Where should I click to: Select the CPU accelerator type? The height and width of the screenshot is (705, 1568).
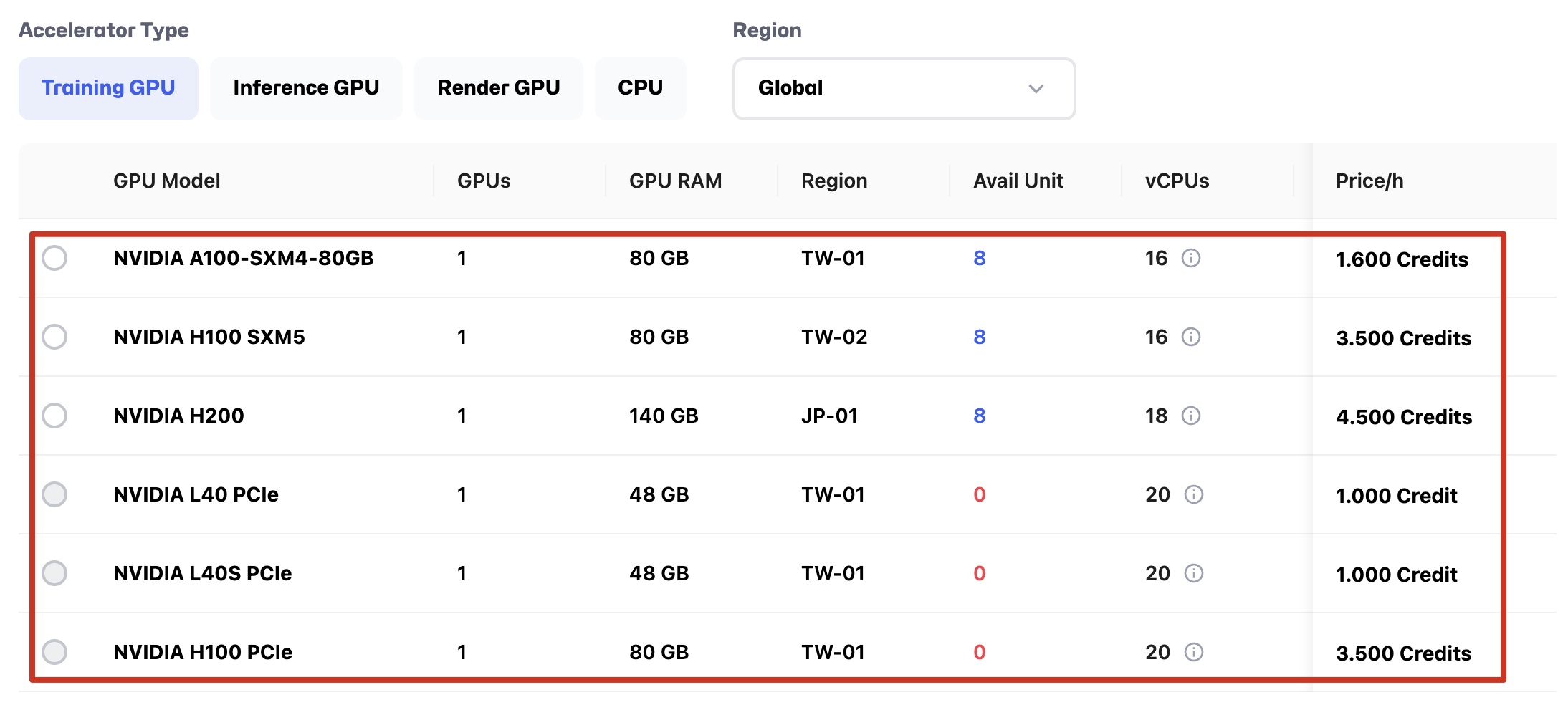pos(640,88)
